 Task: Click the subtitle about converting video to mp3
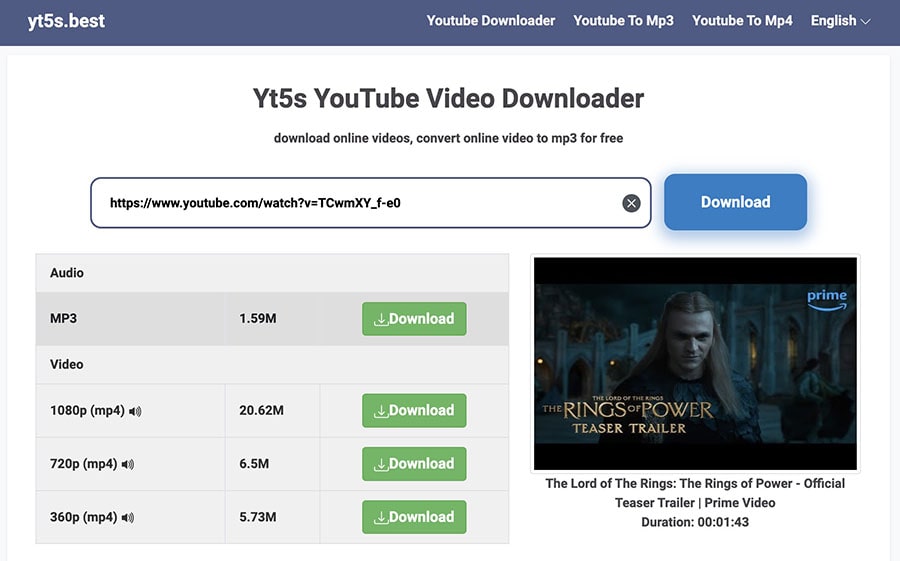448,138
